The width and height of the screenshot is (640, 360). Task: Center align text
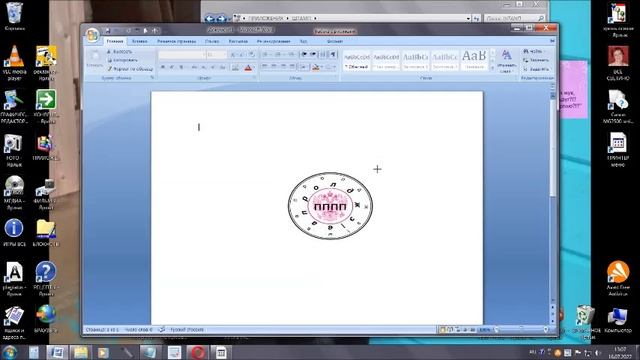[x=274, y=67]
